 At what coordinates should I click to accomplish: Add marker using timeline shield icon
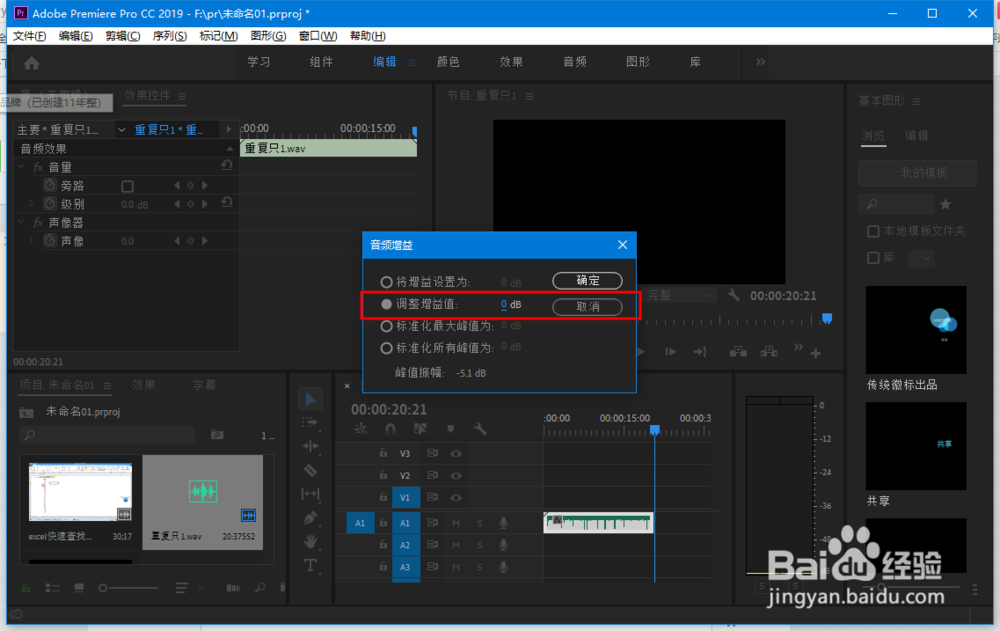click(450, 429)
